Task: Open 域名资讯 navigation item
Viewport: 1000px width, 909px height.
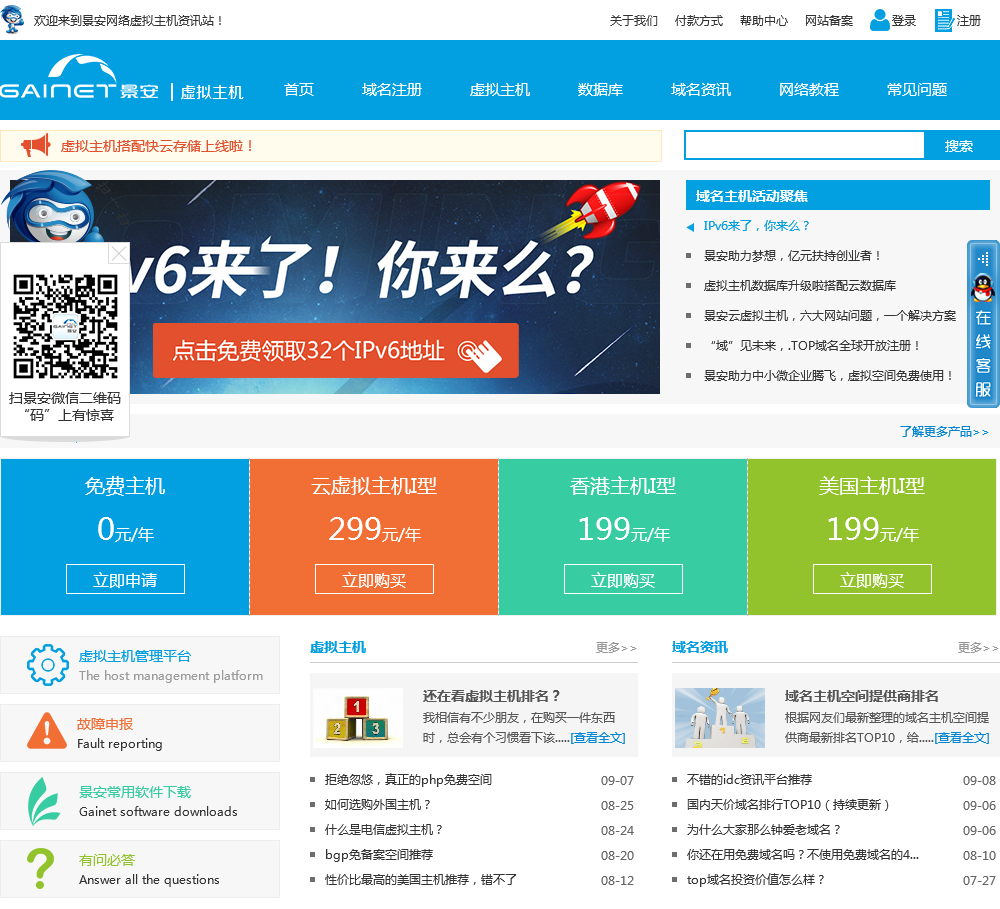Action: [x=701, y=89]
